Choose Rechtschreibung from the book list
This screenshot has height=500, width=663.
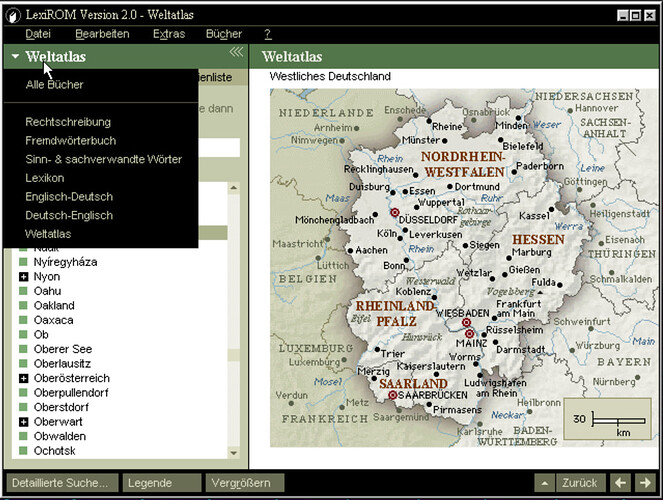tap(68, 122)
